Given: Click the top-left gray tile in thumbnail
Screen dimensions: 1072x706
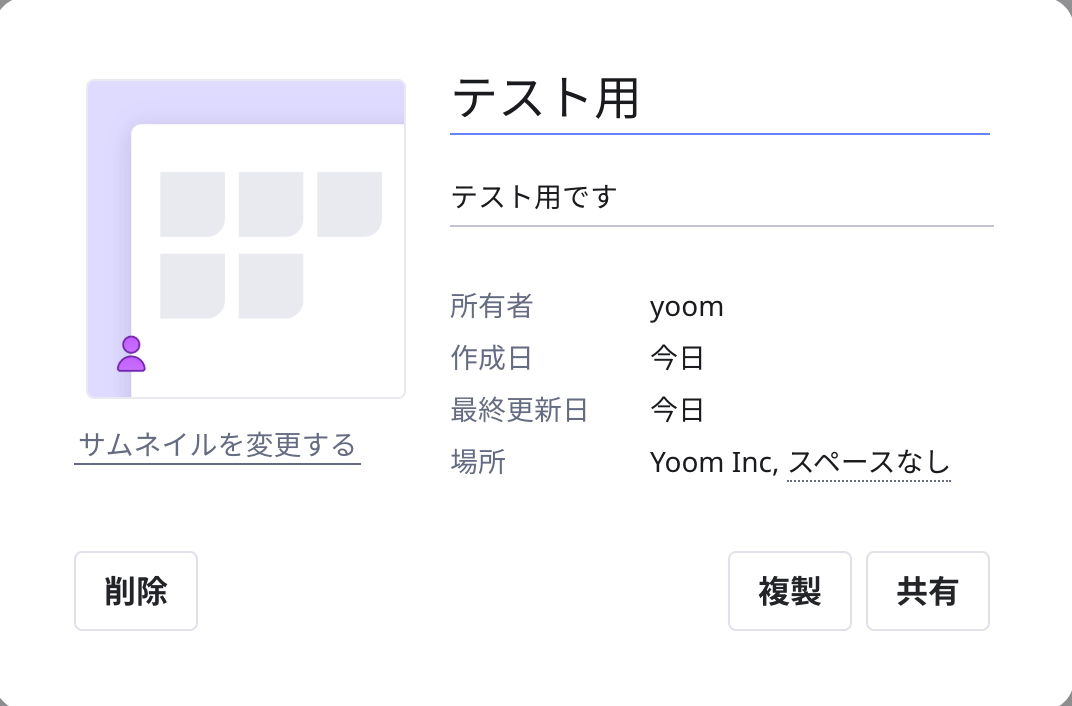Looking at the screenshot, I should pos(192,204).
